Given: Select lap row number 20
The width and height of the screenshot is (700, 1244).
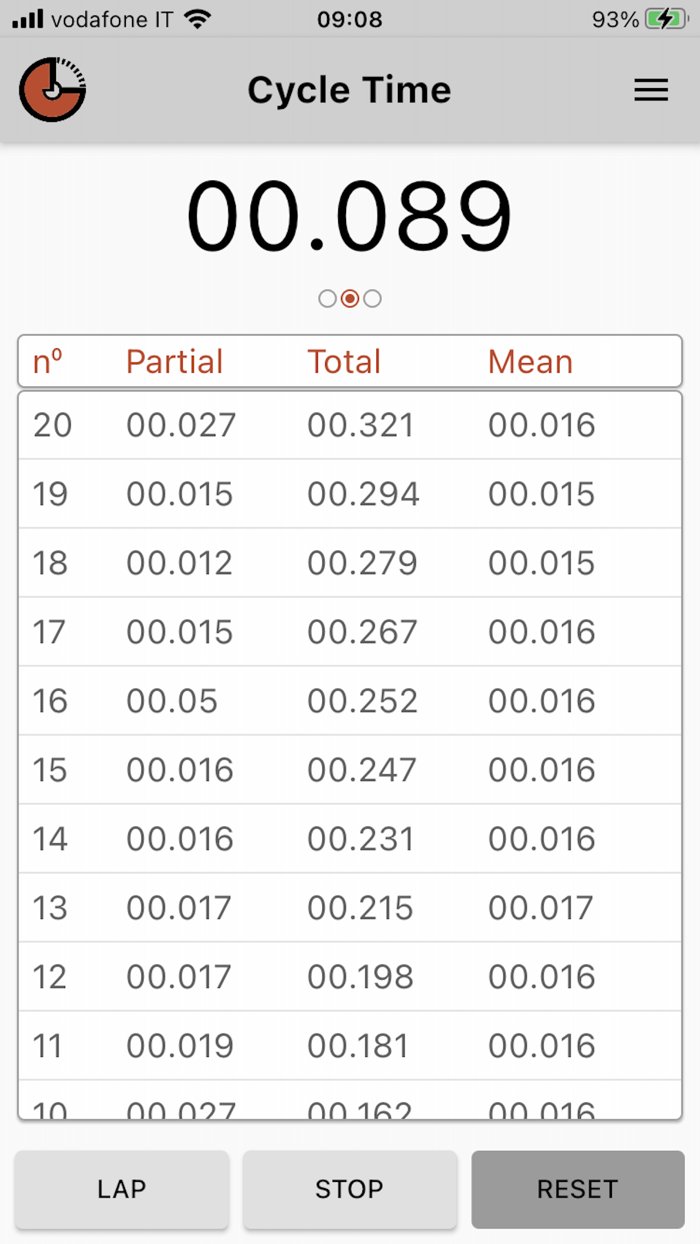Looking at the screenshot, I should coord(350,424).
